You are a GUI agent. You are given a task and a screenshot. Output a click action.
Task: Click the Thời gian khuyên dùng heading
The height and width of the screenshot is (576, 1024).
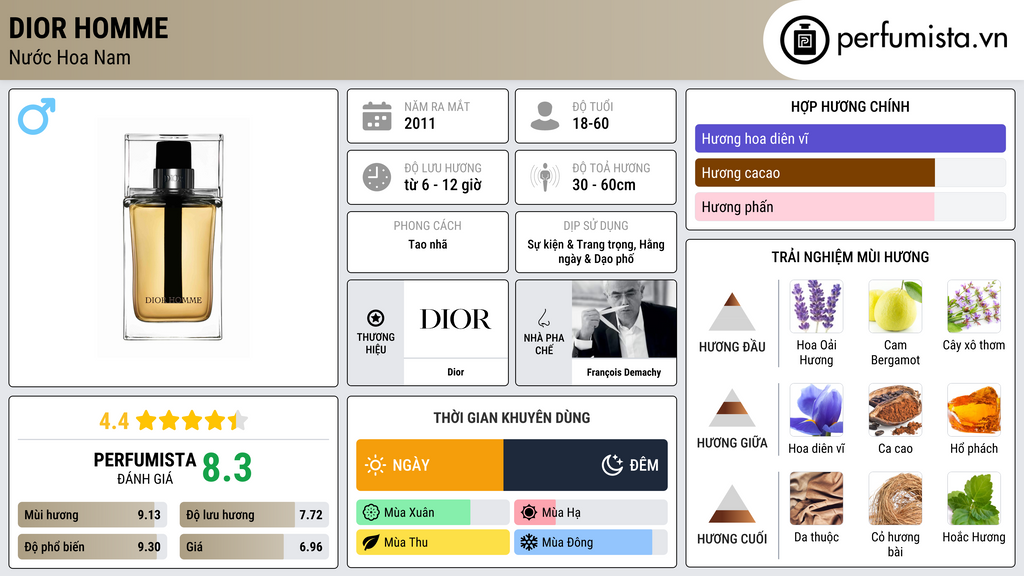click(x=512, y=418)
